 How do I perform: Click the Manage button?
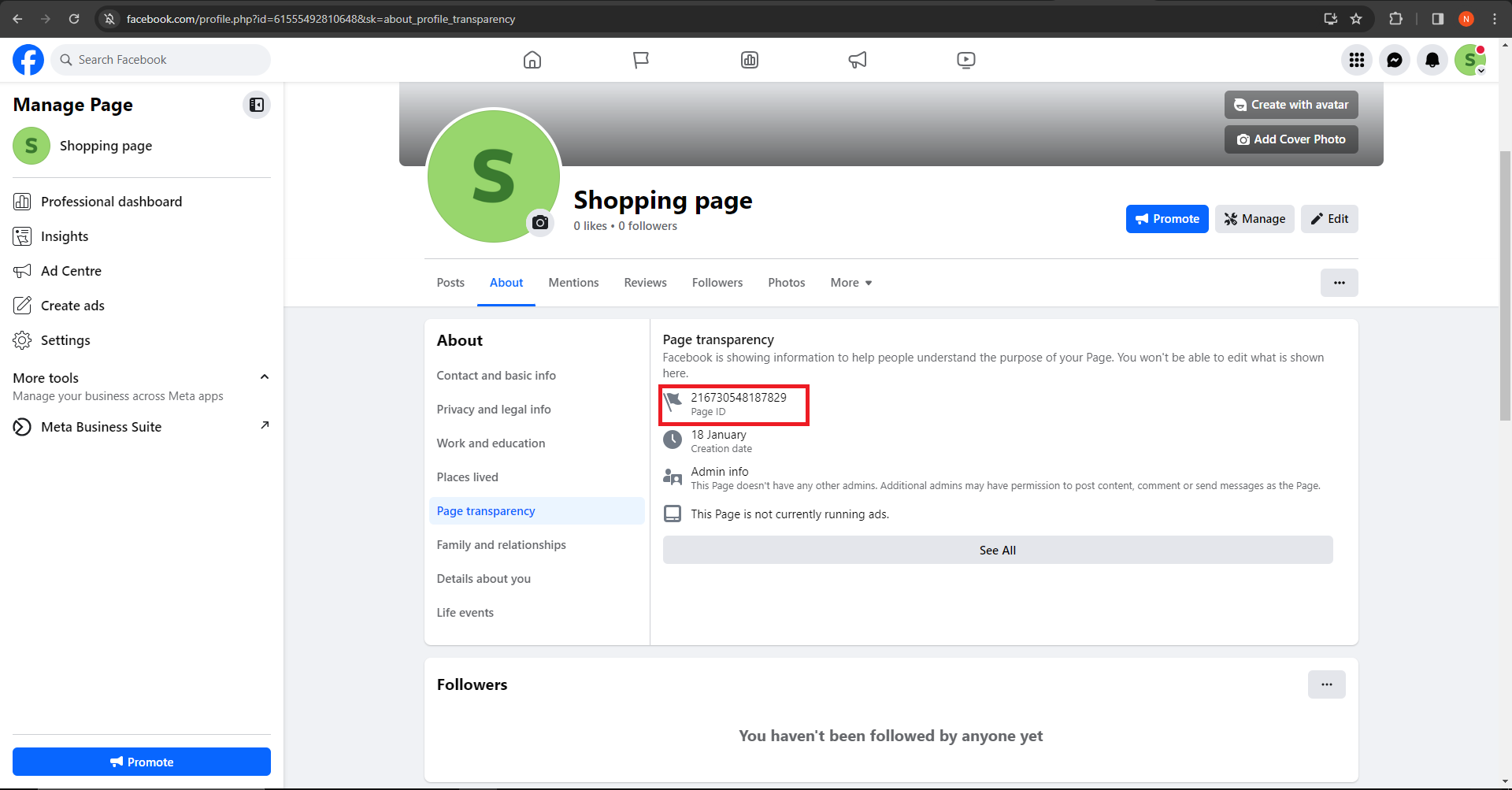click(x=1254, y=219)
